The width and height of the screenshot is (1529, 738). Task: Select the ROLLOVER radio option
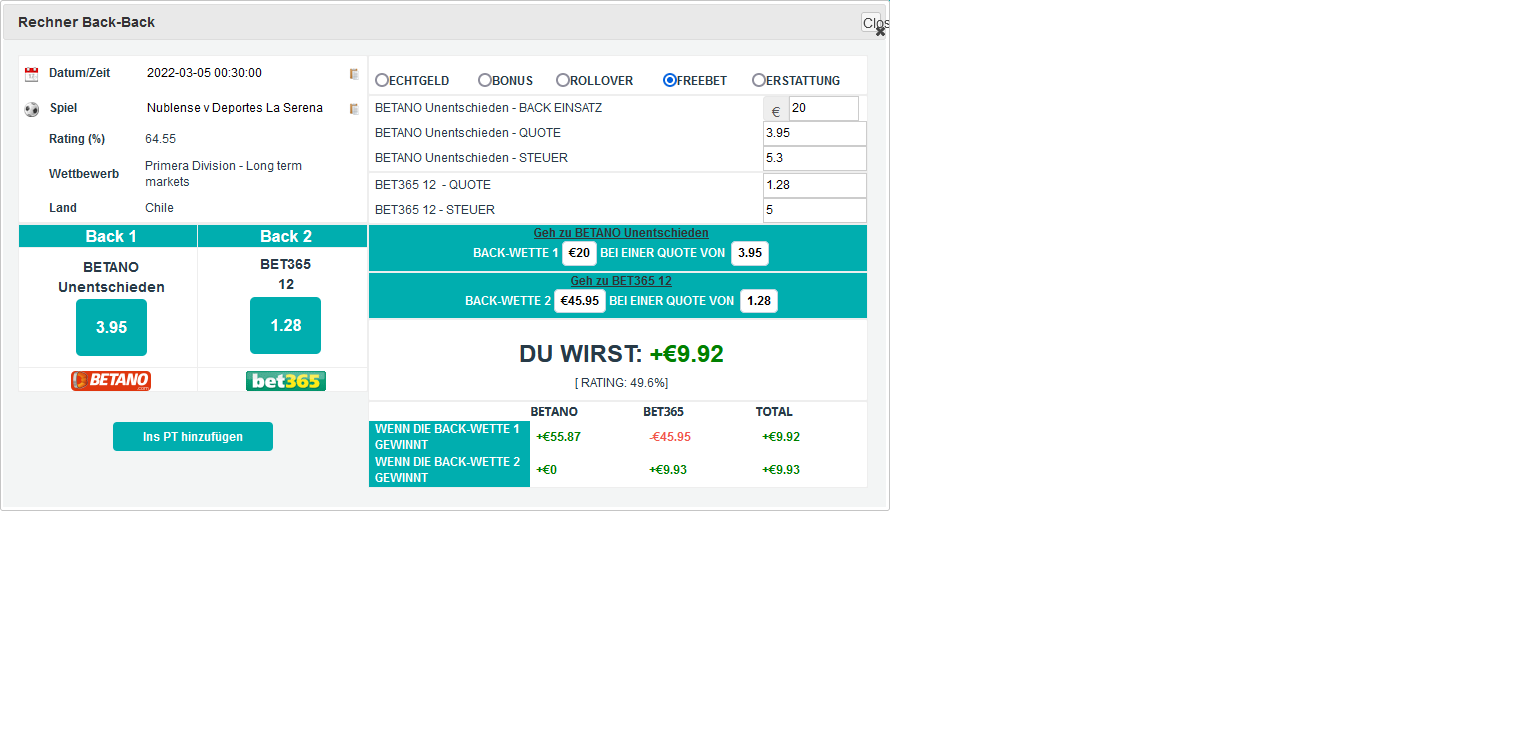tap(563, 80)
